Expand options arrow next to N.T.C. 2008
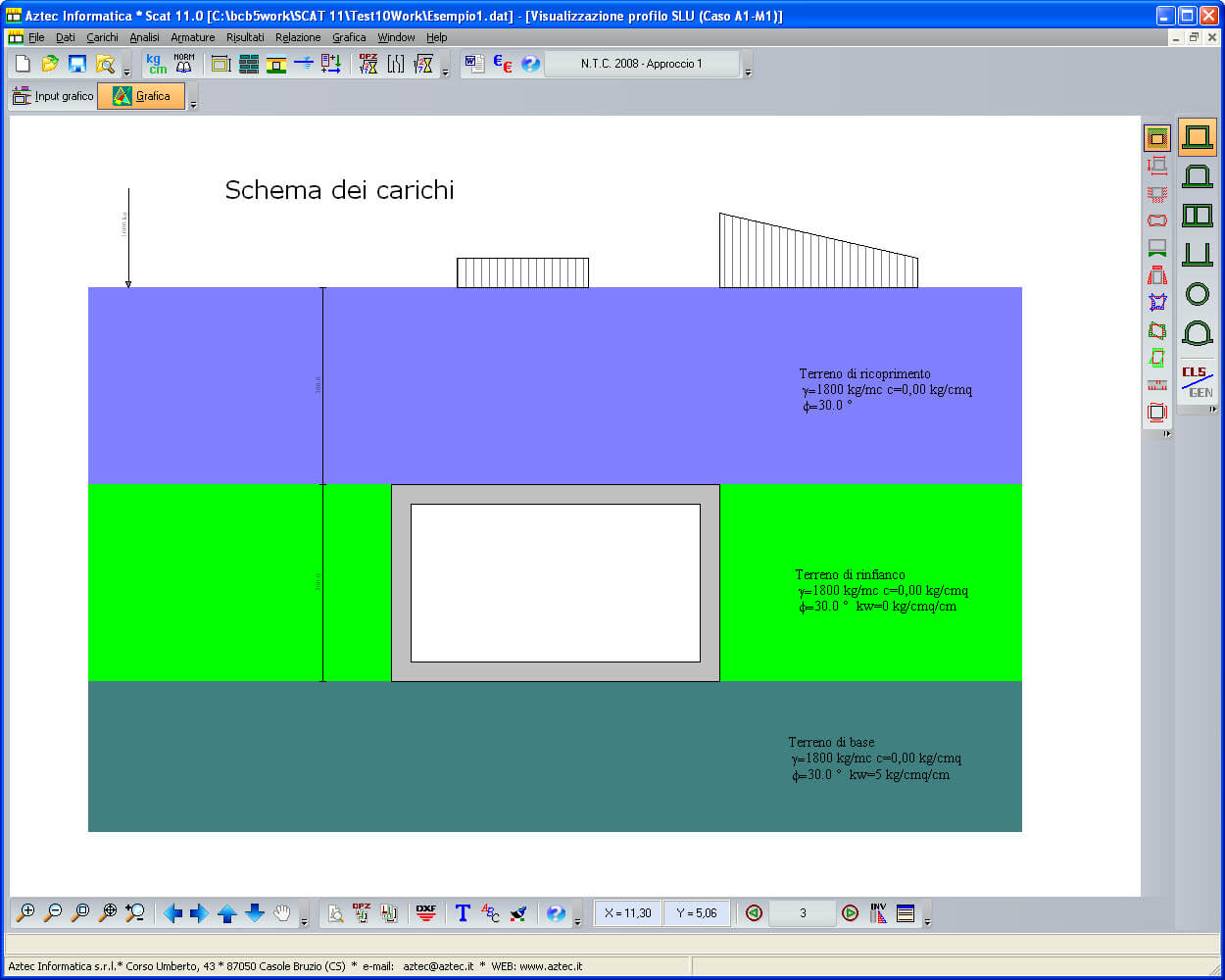Screen dimensions: 1225x980 pyautogui.click(x=748, y=73)
